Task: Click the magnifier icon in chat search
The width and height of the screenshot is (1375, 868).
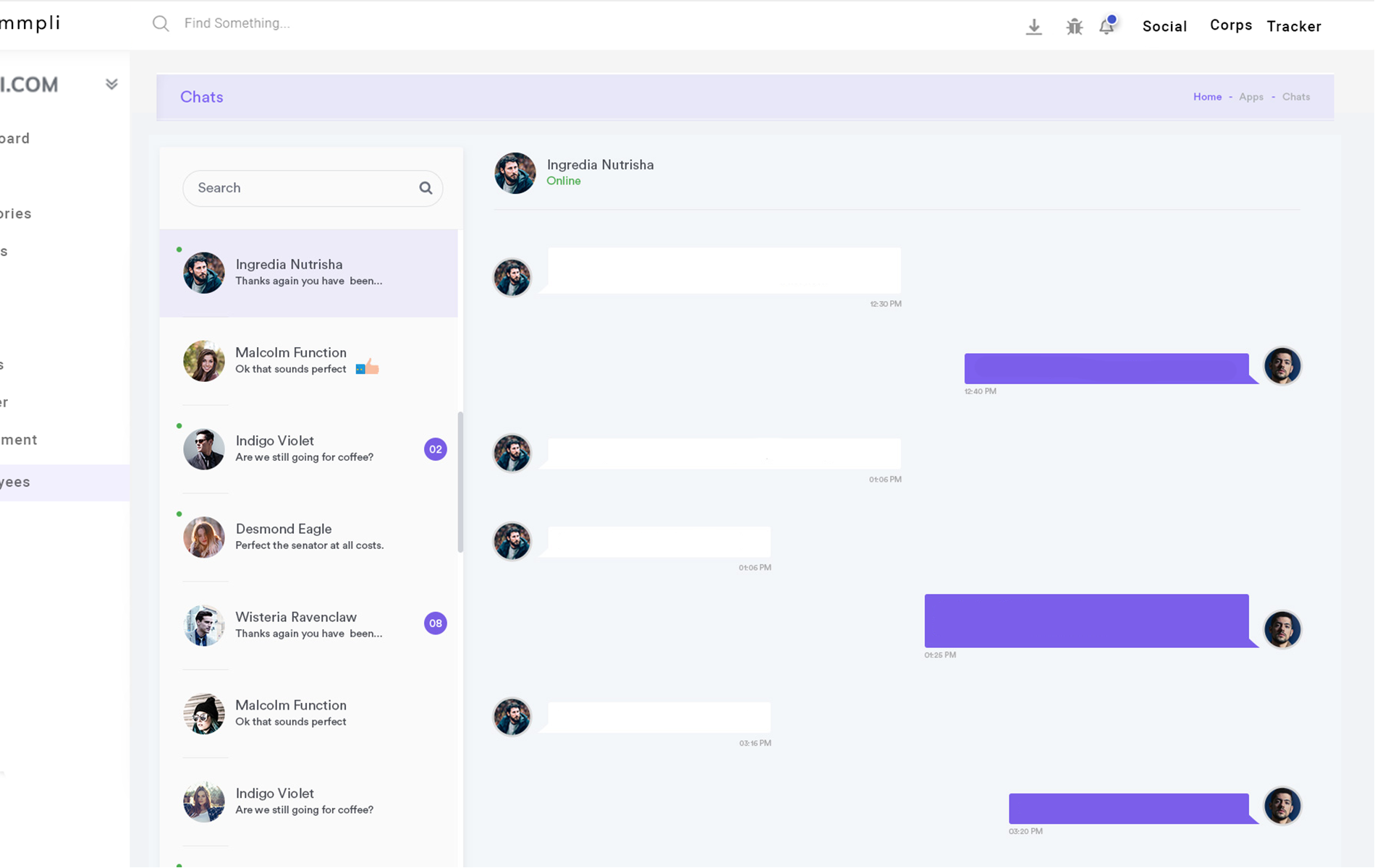Action: point(426,188)
